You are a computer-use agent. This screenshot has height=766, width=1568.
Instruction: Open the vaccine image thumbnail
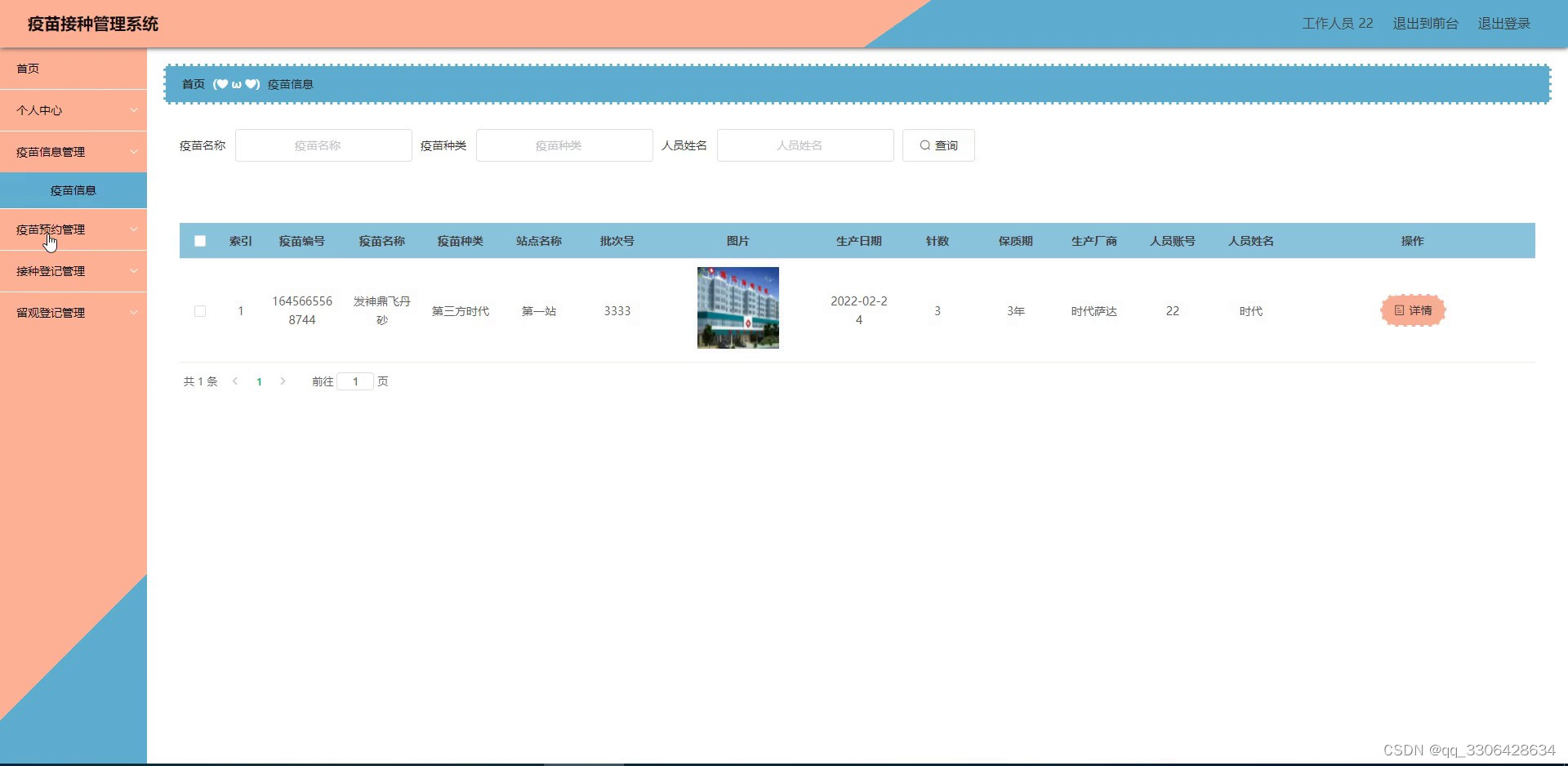point(738,308)
